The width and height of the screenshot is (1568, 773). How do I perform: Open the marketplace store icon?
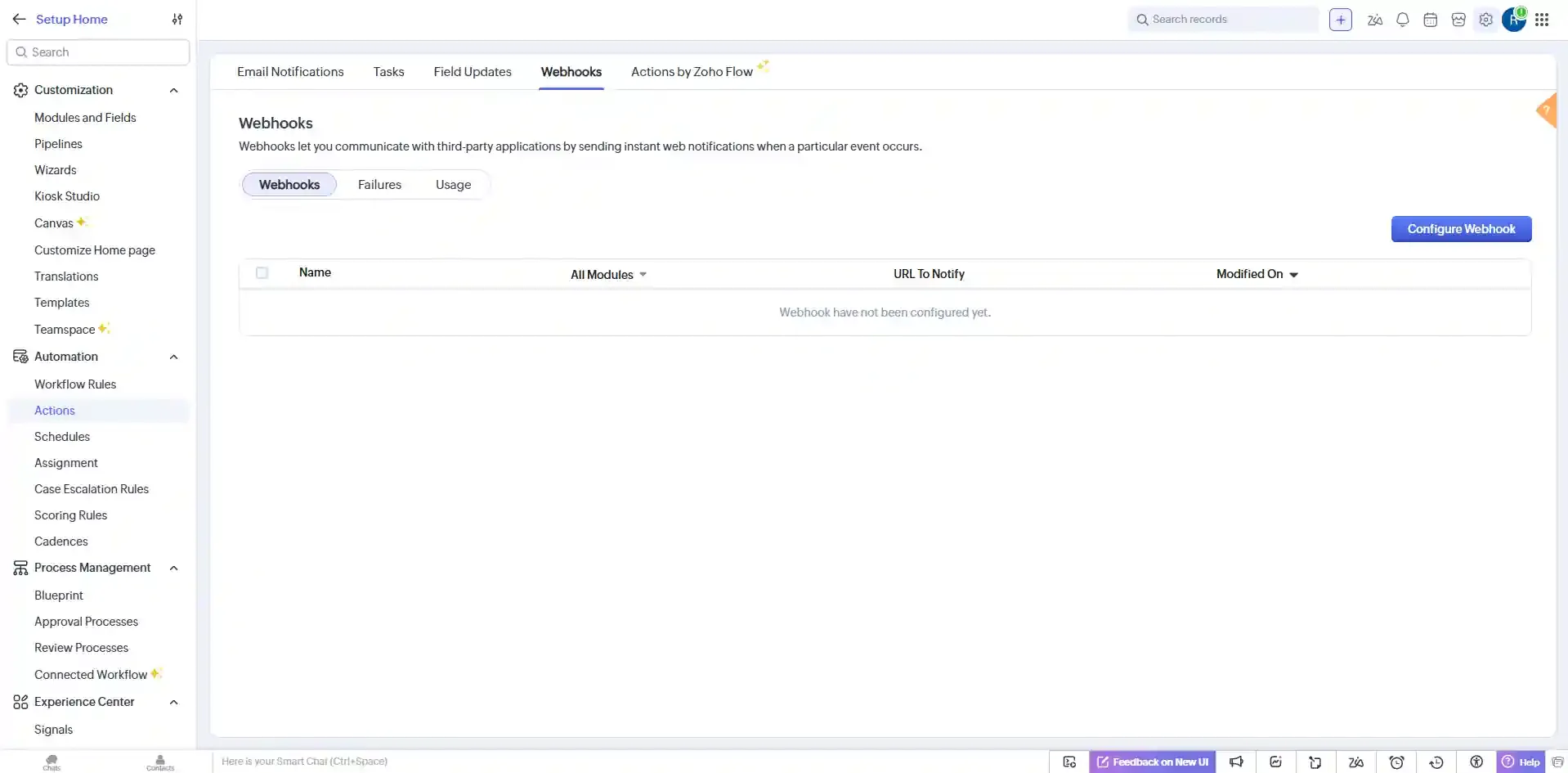pyautogui.click(x=1458, y=20)
